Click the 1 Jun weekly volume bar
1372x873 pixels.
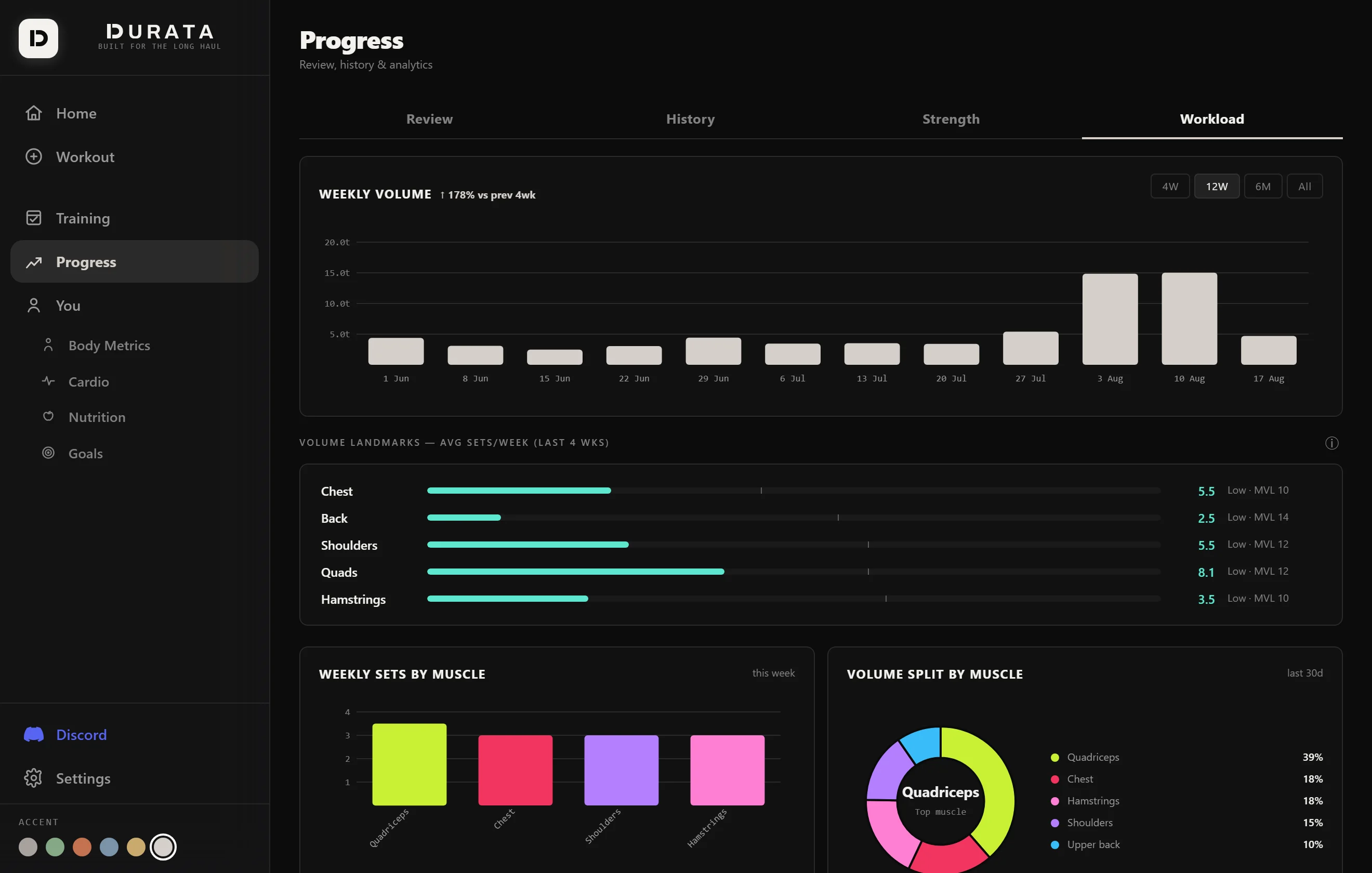(x=395, y=350)
